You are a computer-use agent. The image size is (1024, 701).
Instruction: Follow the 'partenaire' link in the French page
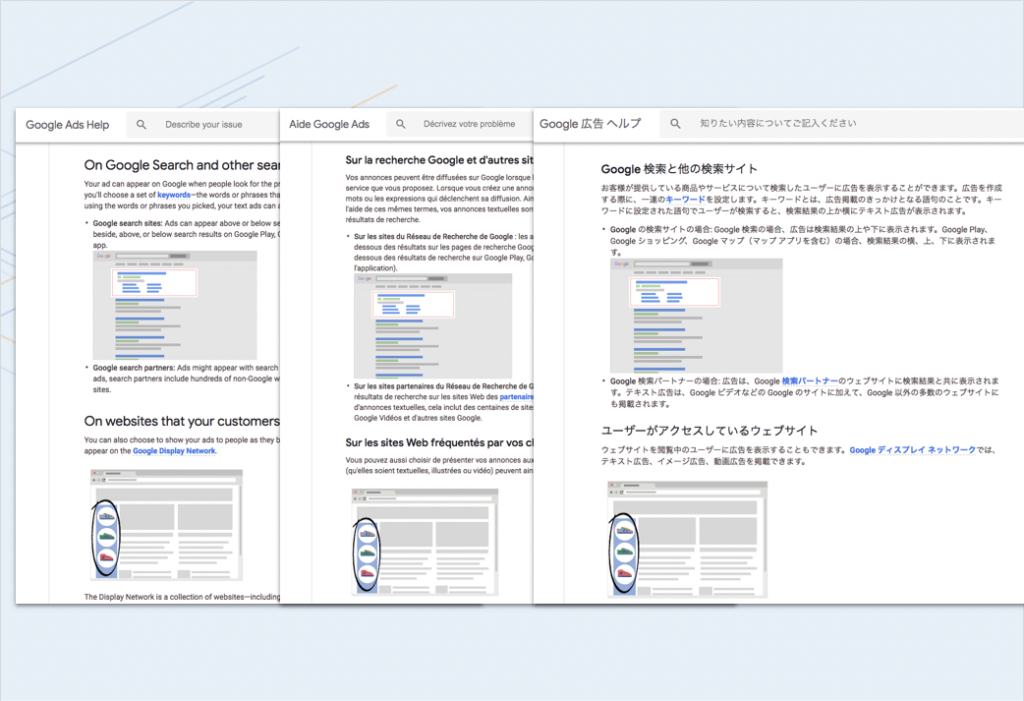click(x=517, y=397)
